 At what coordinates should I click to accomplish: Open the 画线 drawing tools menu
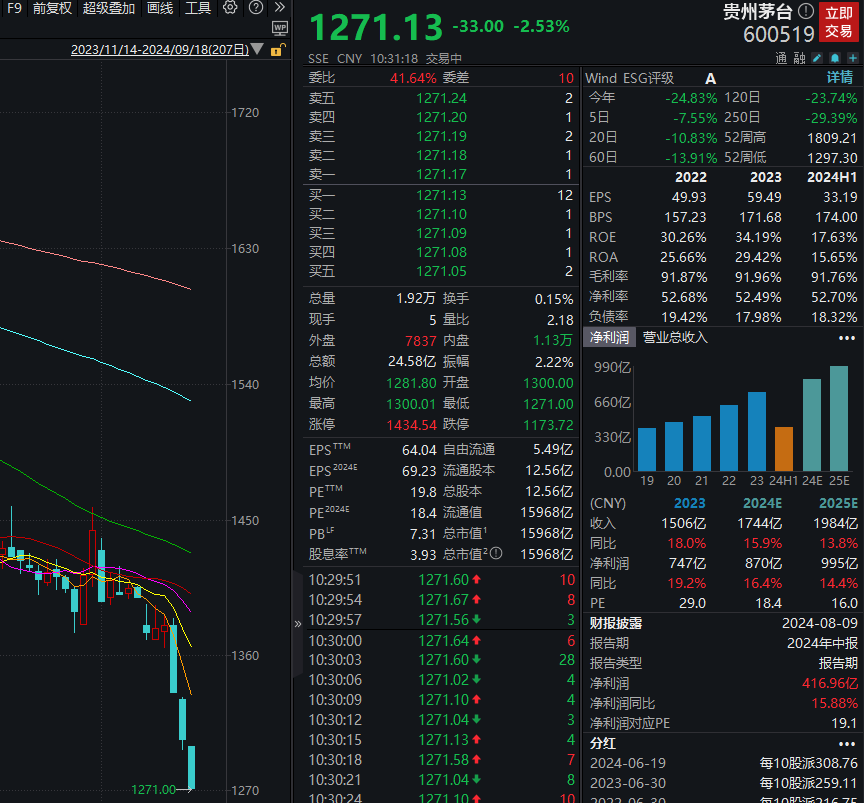pyautogui.click(x=160, y=8)
